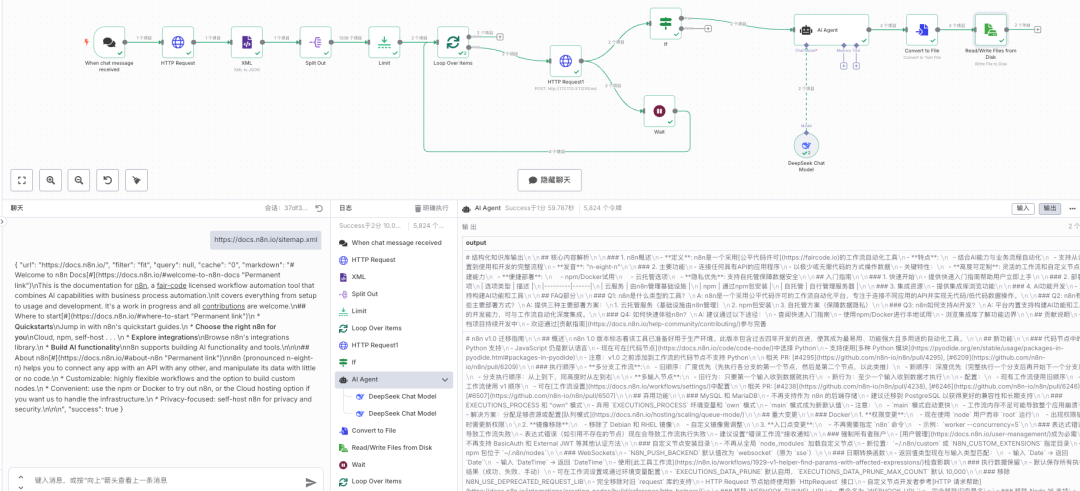Open the fair-code link in chat response
The height and width of the screenshot is (491, 1080).
click(172, 285)
